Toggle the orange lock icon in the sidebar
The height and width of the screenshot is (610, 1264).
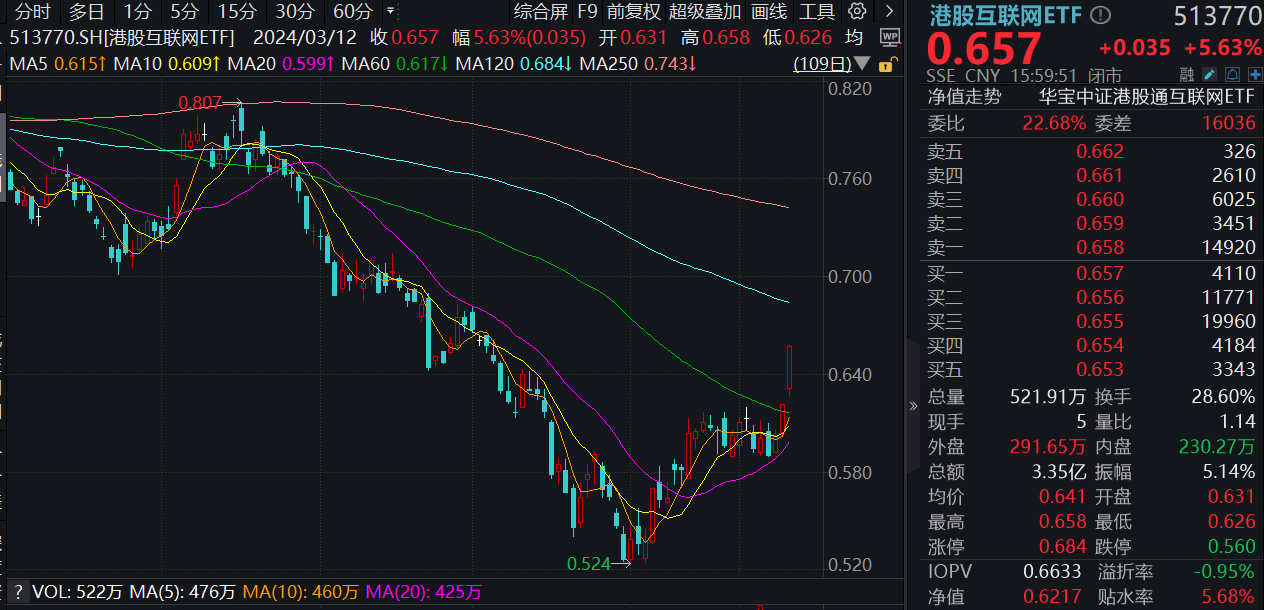click(886, 64)
